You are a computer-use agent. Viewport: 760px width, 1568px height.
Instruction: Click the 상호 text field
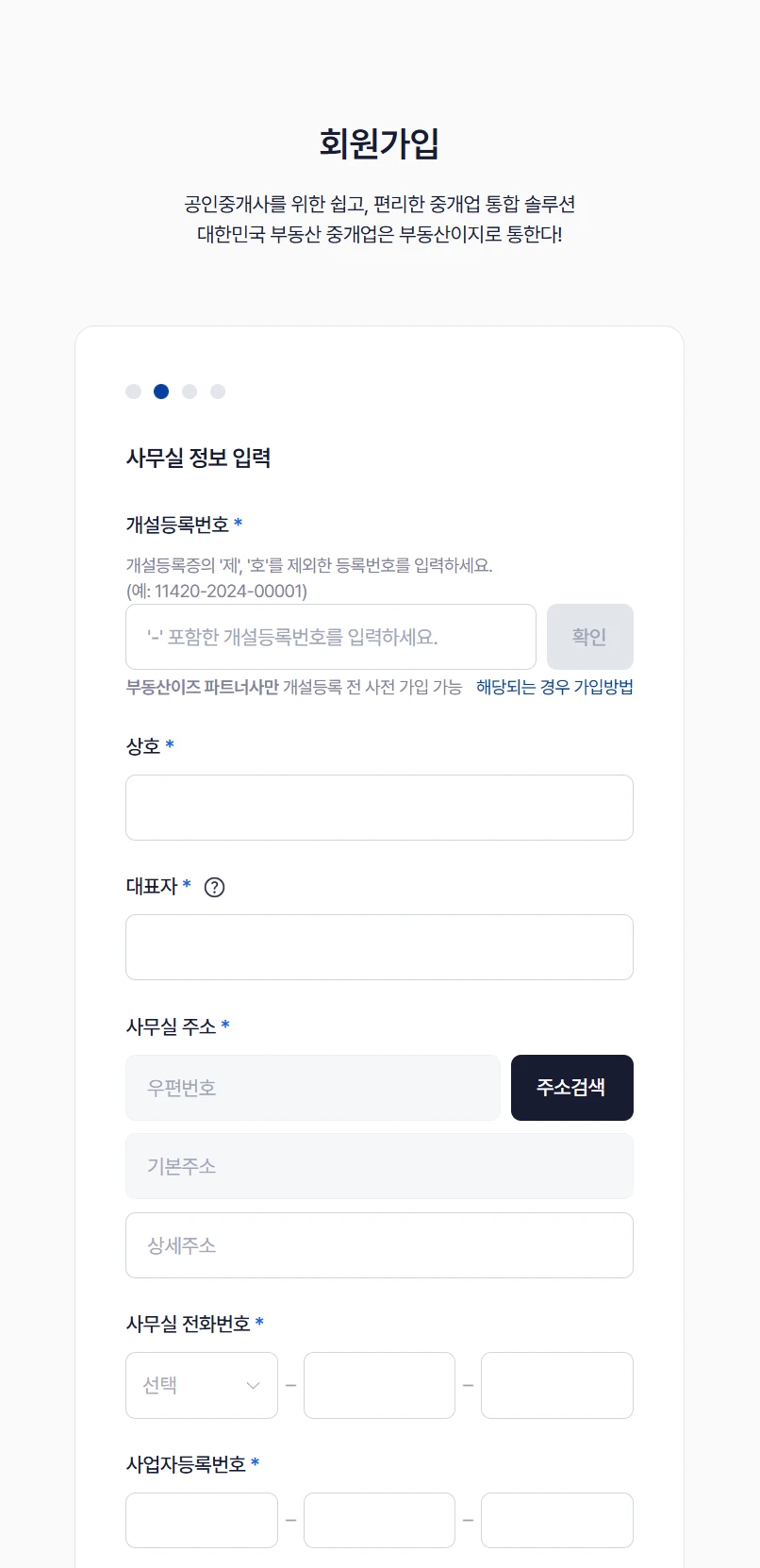tap(379, 808)
